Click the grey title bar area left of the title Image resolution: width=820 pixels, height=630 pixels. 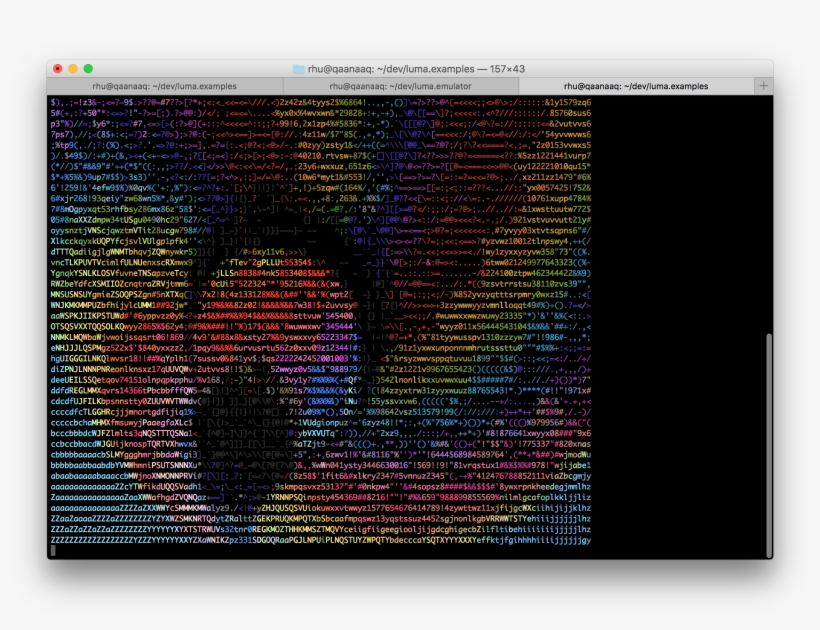point(180,72)
